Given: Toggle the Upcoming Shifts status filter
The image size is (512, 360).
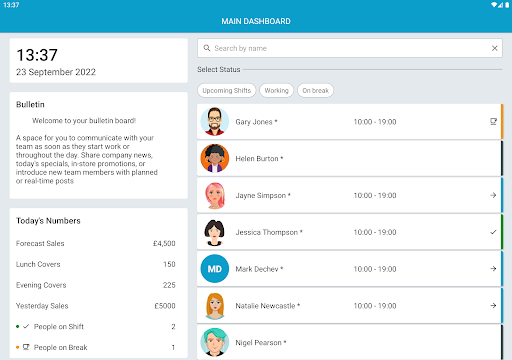Looking at the screenshot, I should tap(227, 90).
